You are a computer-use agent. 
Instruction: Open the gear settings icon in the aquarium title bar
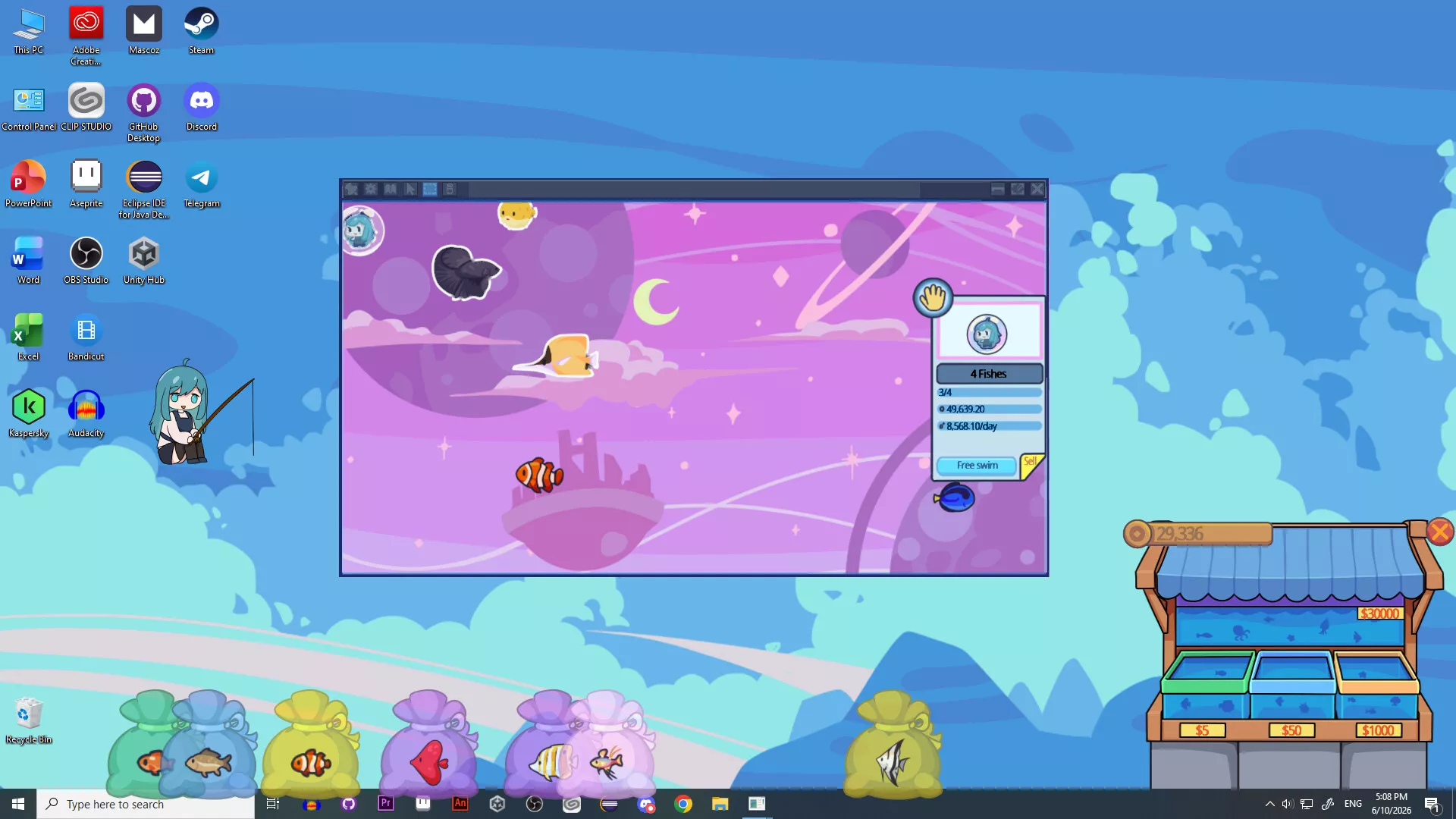tap(371, 189)
